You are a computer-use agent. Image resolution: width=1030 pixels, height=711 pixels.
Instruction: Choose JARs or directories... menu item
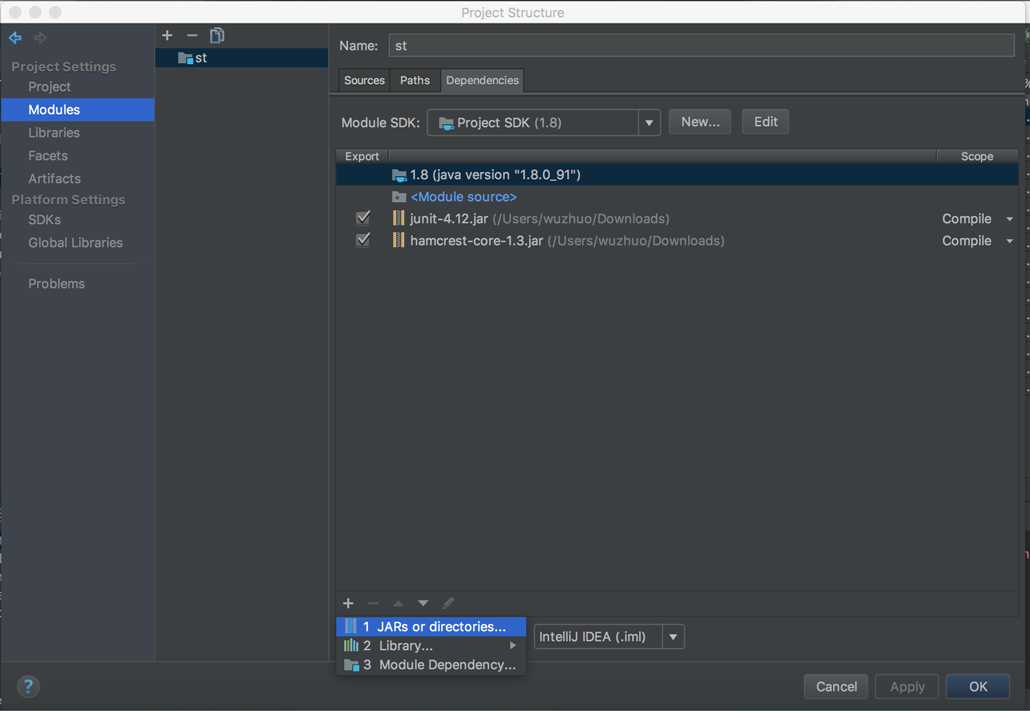(431, 627)
